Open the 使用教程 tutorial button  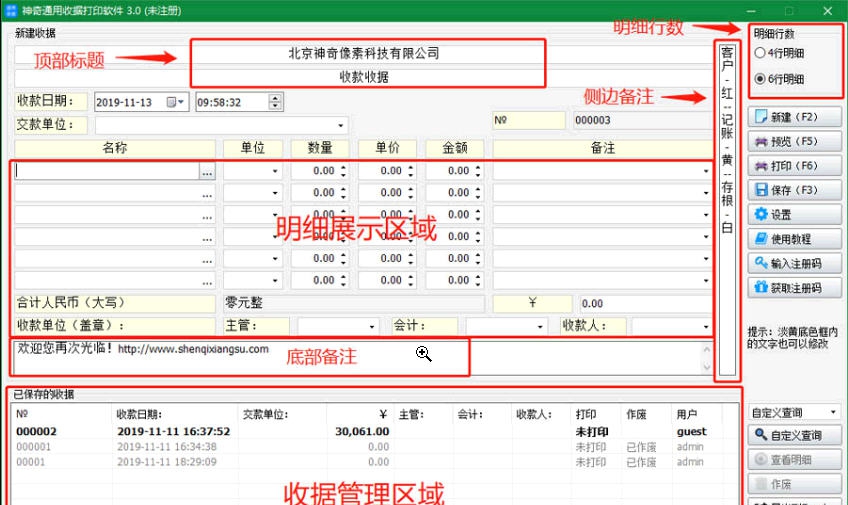(x=794, y=239)
